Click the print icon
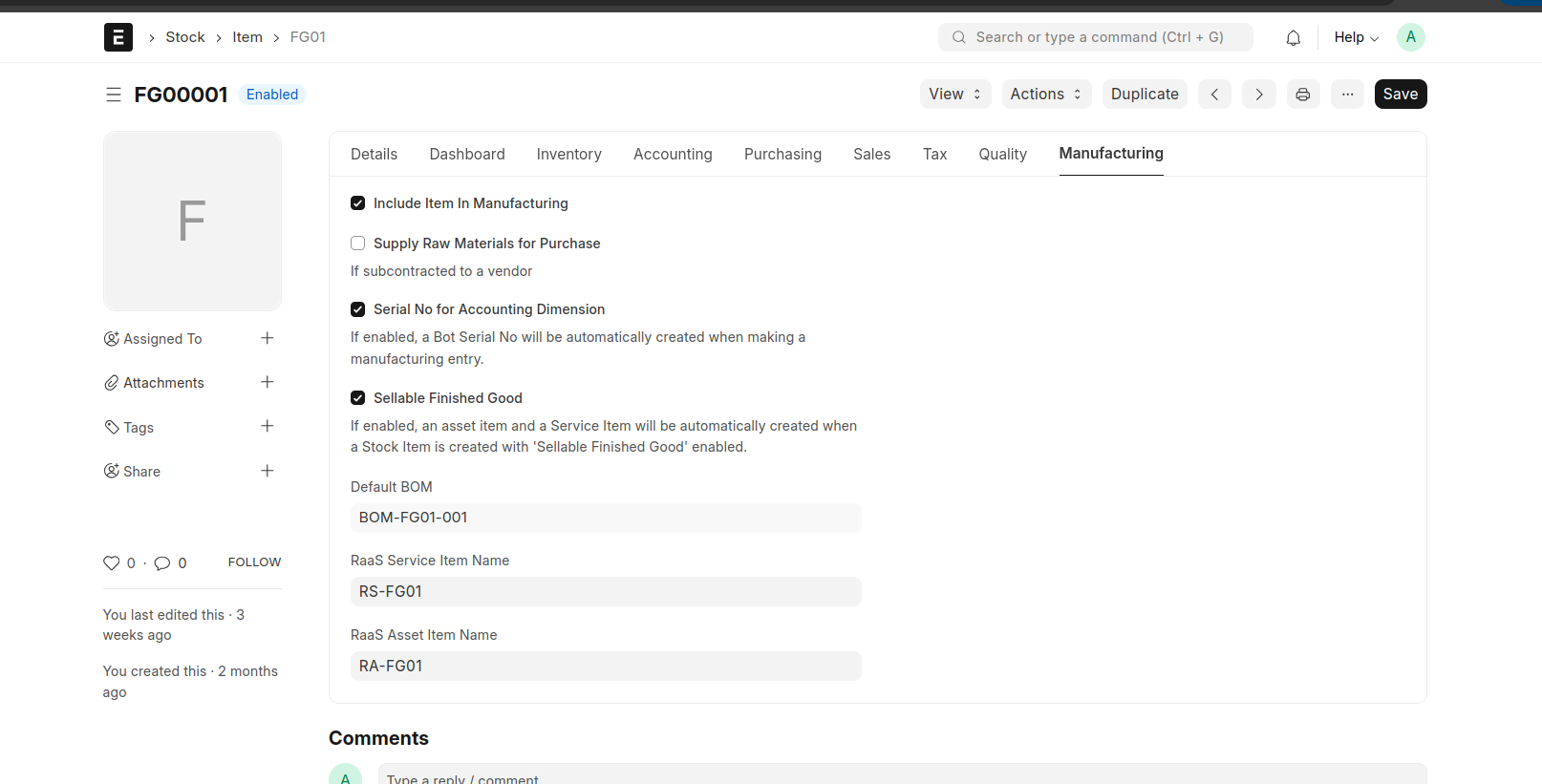 coord(1302,95)
